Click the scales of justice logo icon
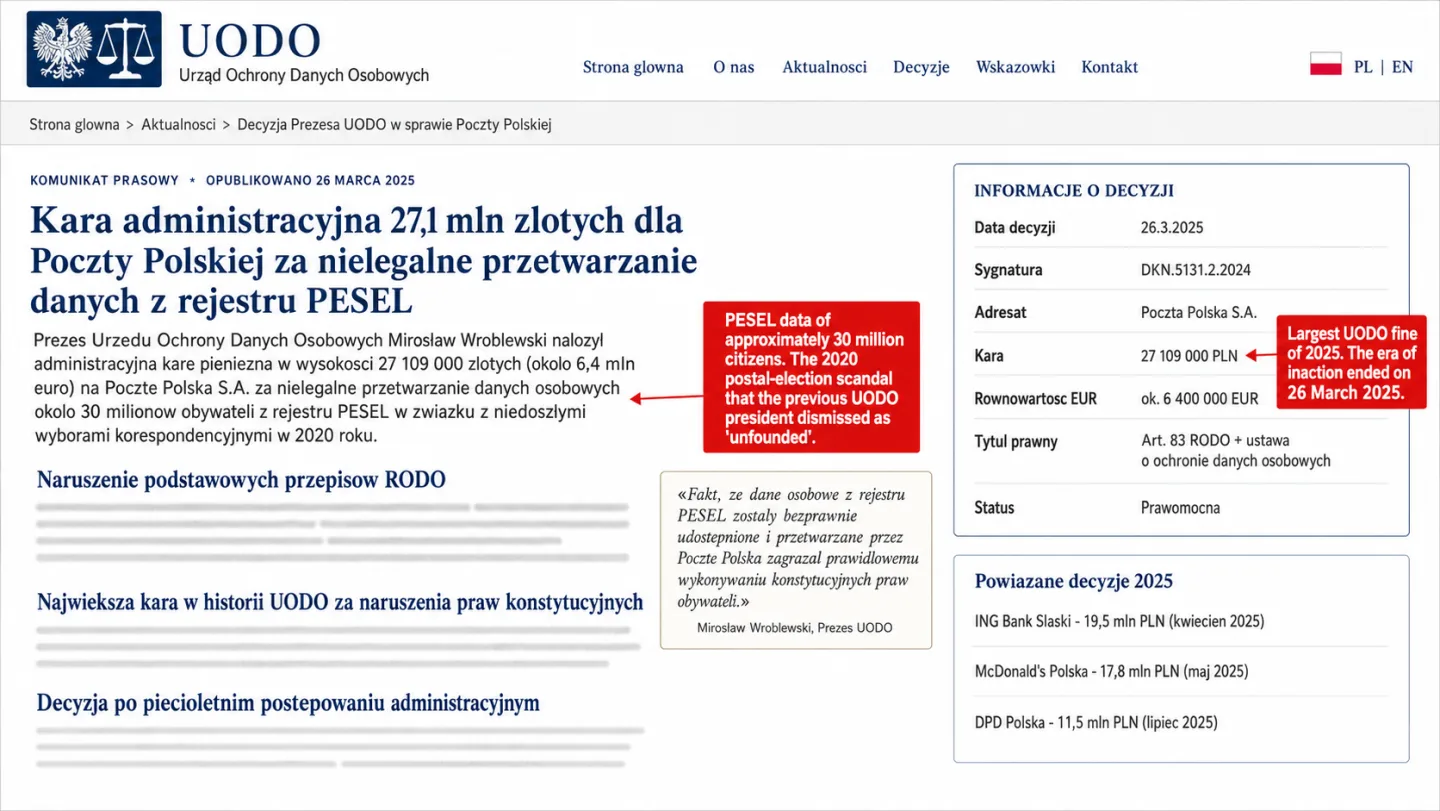The height and width of the screenshot is (811, 1440). click(x=126, y=48)
